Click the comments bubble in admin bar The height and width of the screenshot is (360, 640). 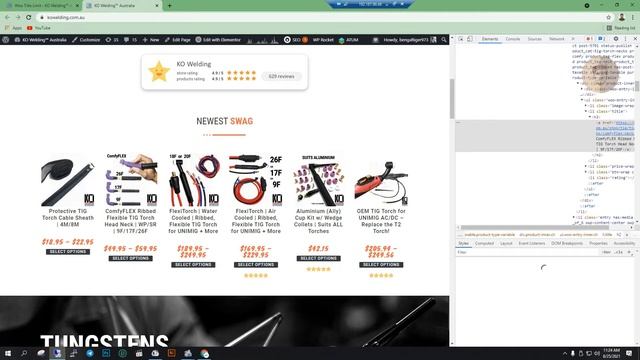click(x=130, y=40)
